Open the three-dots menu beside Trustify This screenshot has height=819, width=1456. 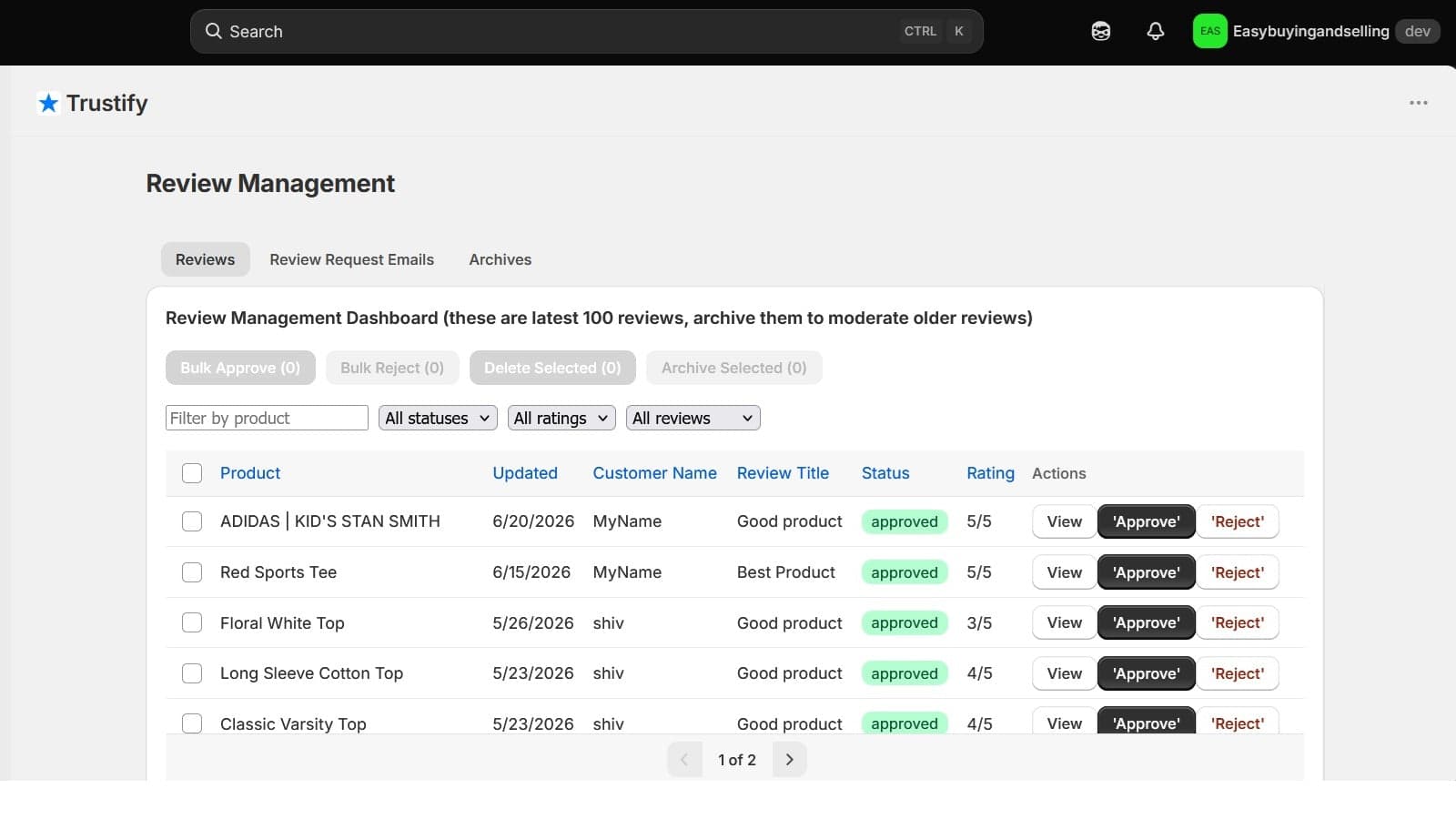tap(1418, 103)
